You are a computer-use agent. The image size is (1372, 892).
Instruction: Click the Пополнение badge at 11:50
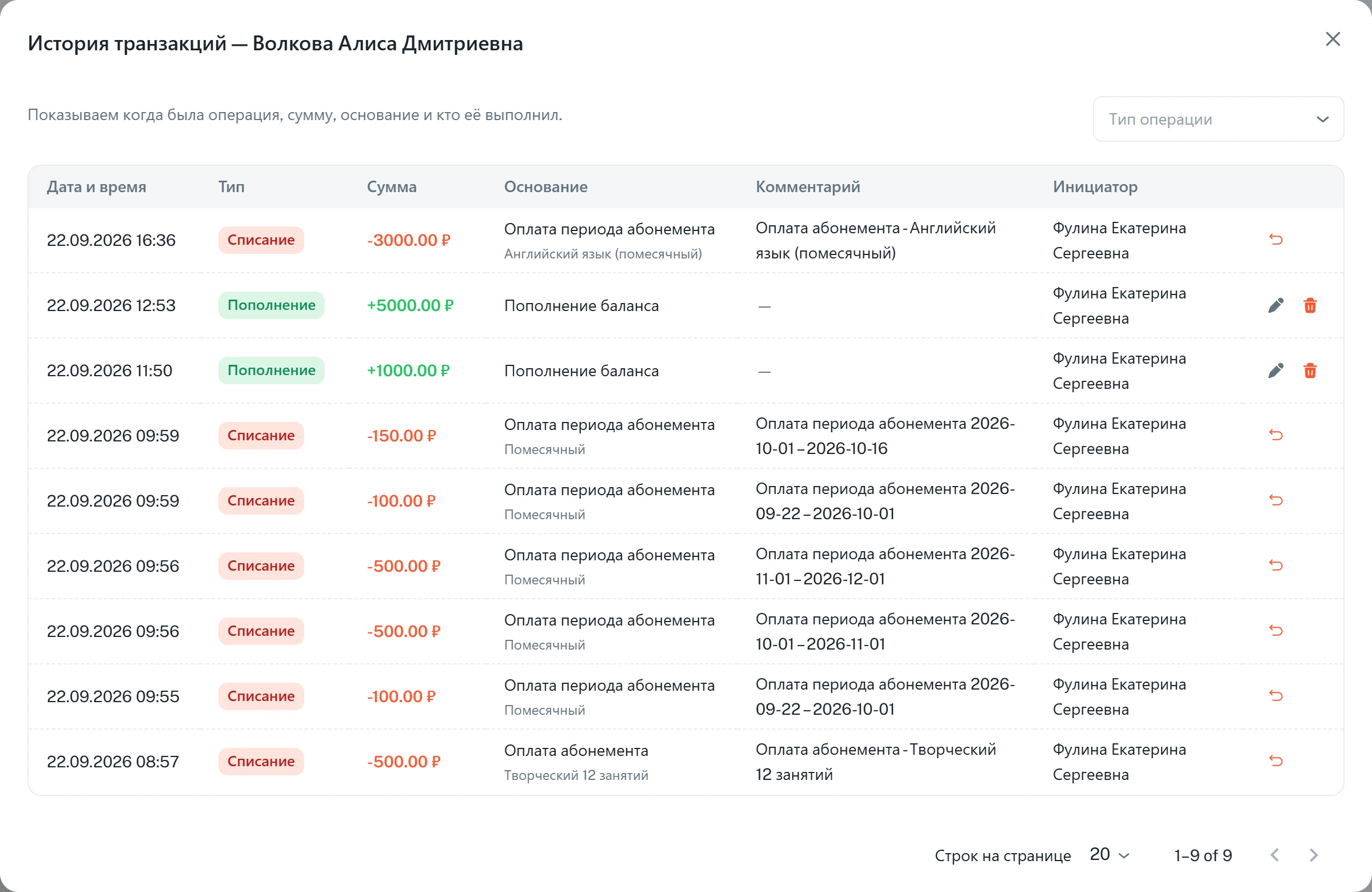coord(271,370)
